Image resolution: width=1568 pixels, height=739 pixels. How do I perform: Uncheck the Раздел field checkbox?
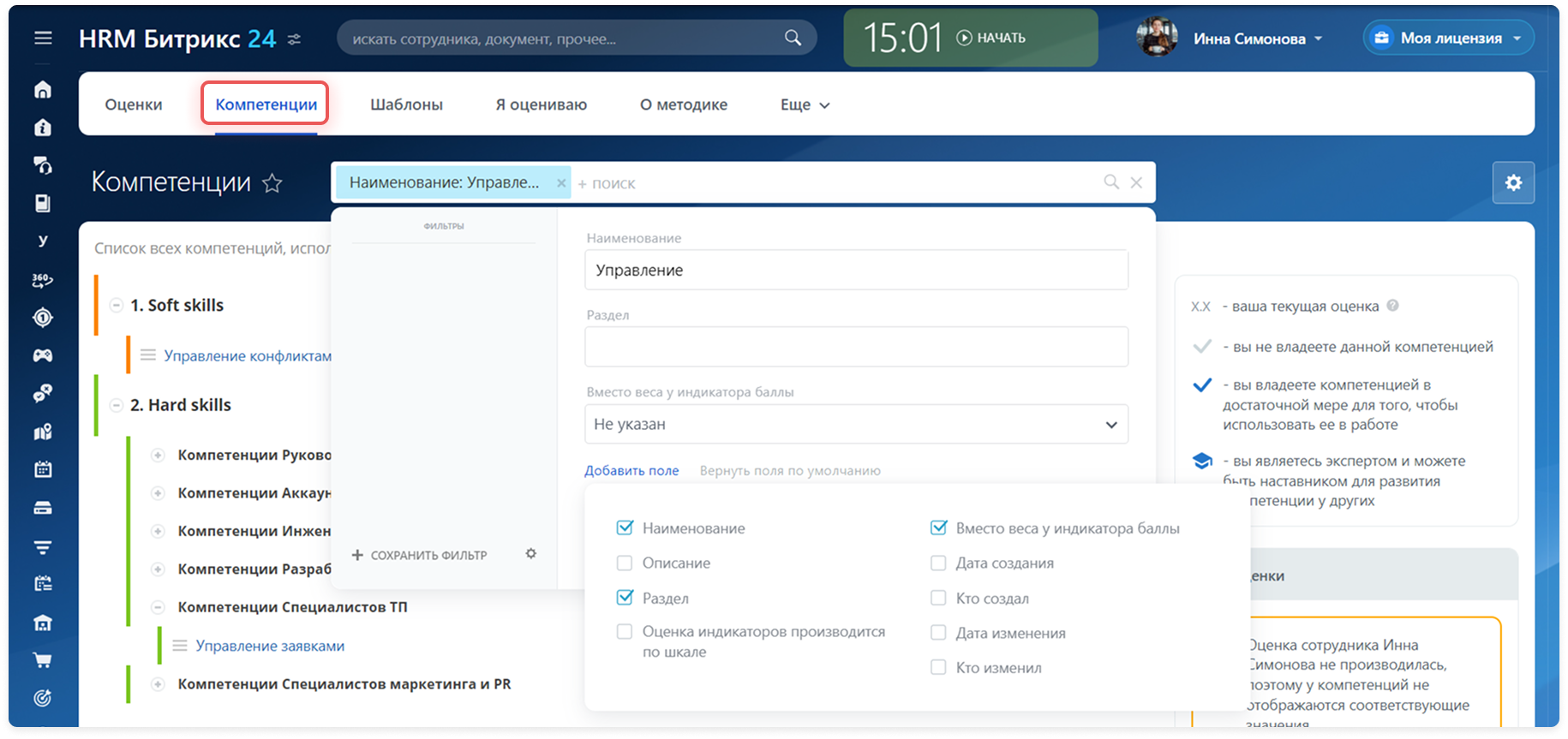click(625, 598)
